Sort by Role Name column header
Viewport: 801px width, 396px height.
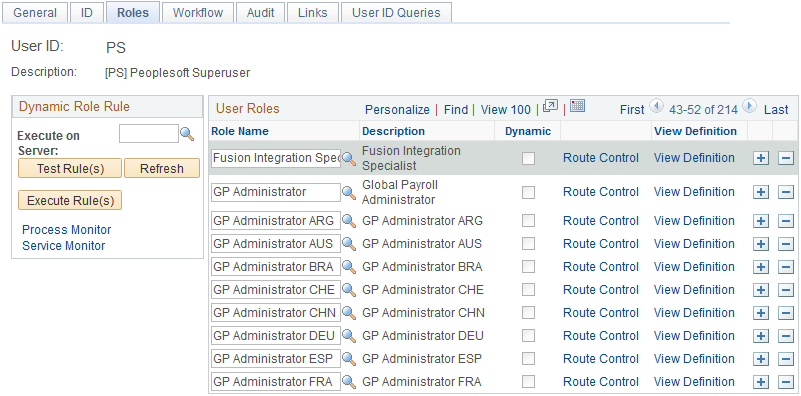(x=240, y=131)
